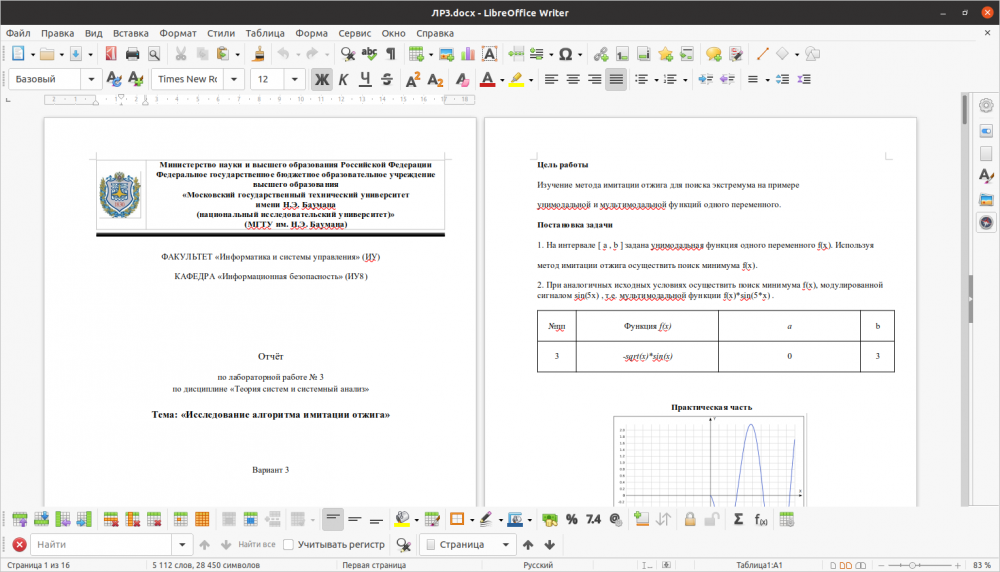Click the Sum formula icon in table toolbar
The image size is (1000, 572).
point(738,519)
